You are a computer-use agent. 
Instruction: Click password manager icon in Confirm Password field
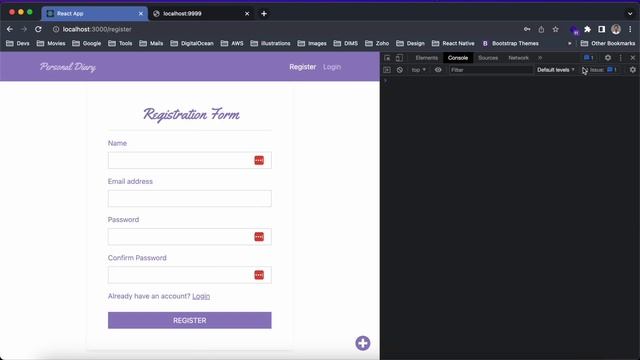point(259,275)
